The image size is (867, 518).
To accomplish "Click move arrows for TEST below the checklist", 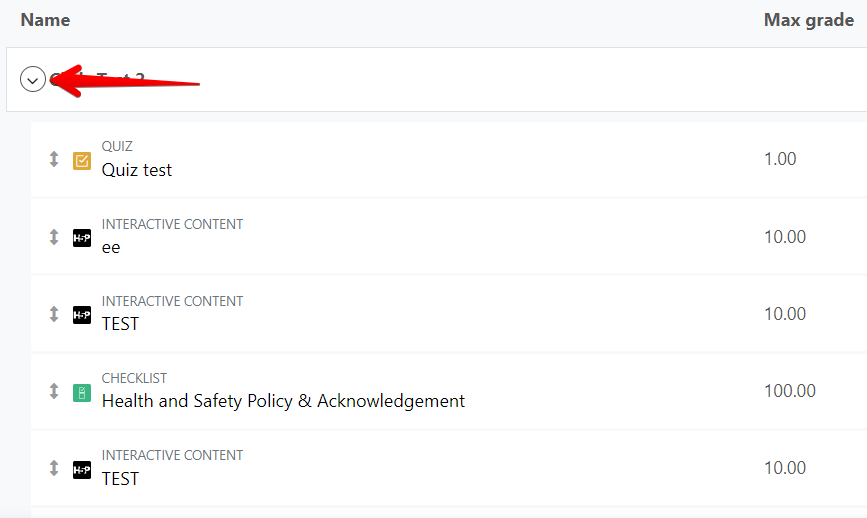I will click(54, 468).
